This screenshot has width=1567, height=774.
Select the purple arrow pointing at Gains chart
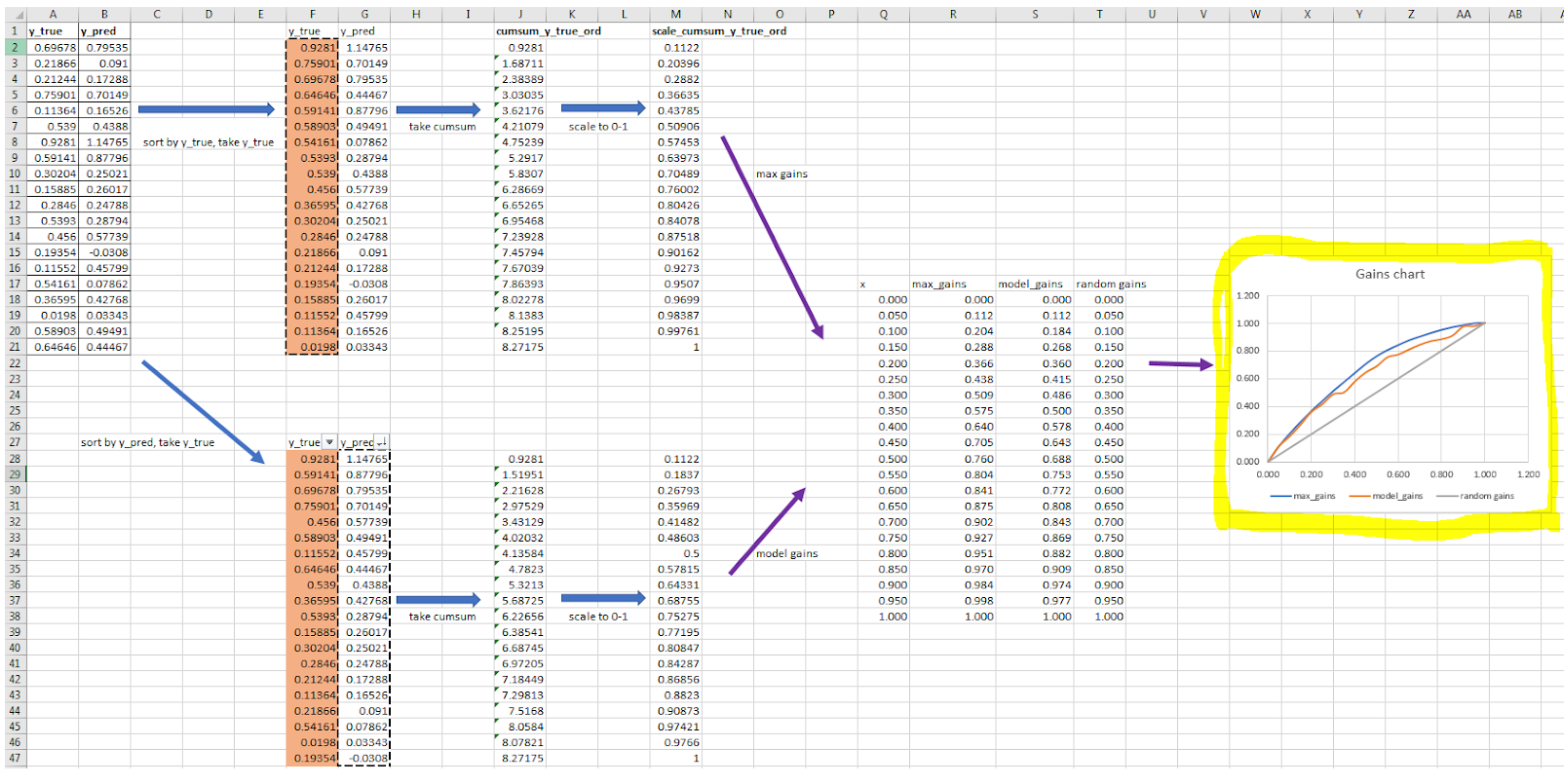coord(1180,365)
